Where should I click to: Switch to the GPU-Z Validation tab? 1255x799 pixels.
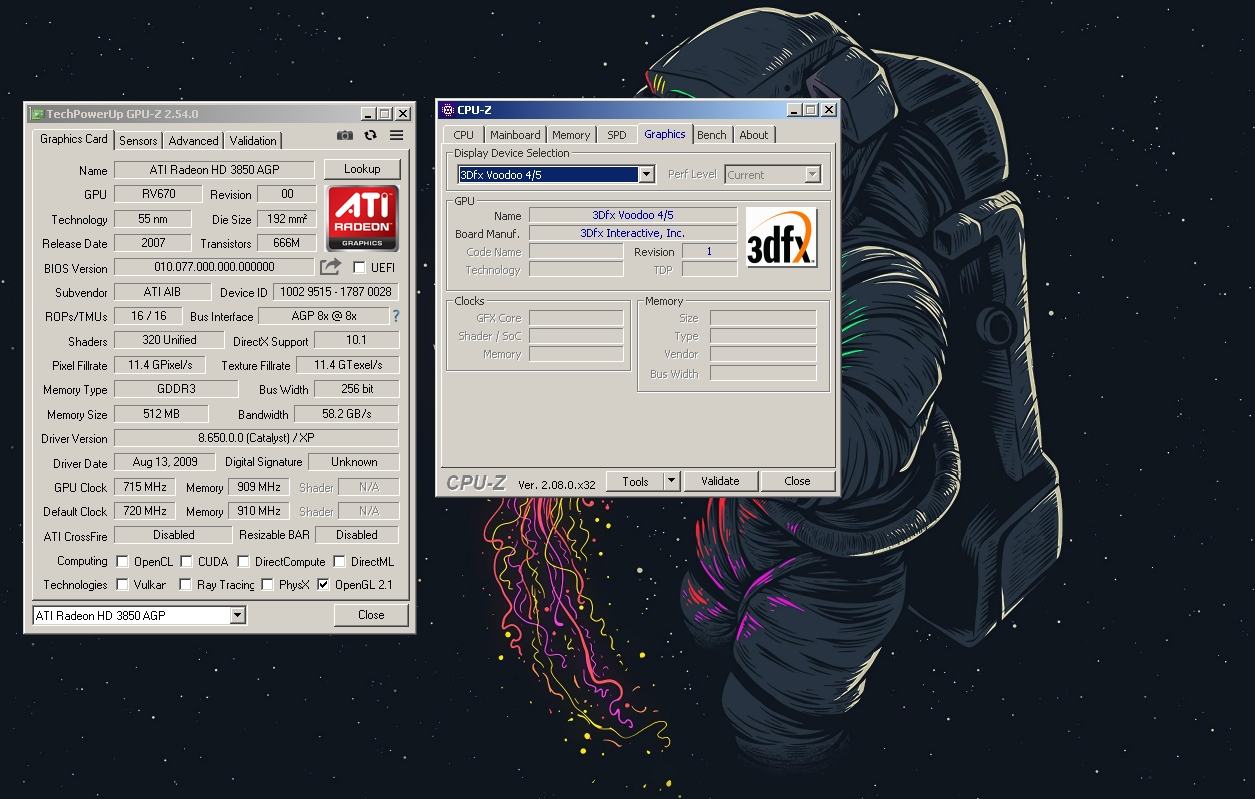pyautogui.click(x=253, y=141)
